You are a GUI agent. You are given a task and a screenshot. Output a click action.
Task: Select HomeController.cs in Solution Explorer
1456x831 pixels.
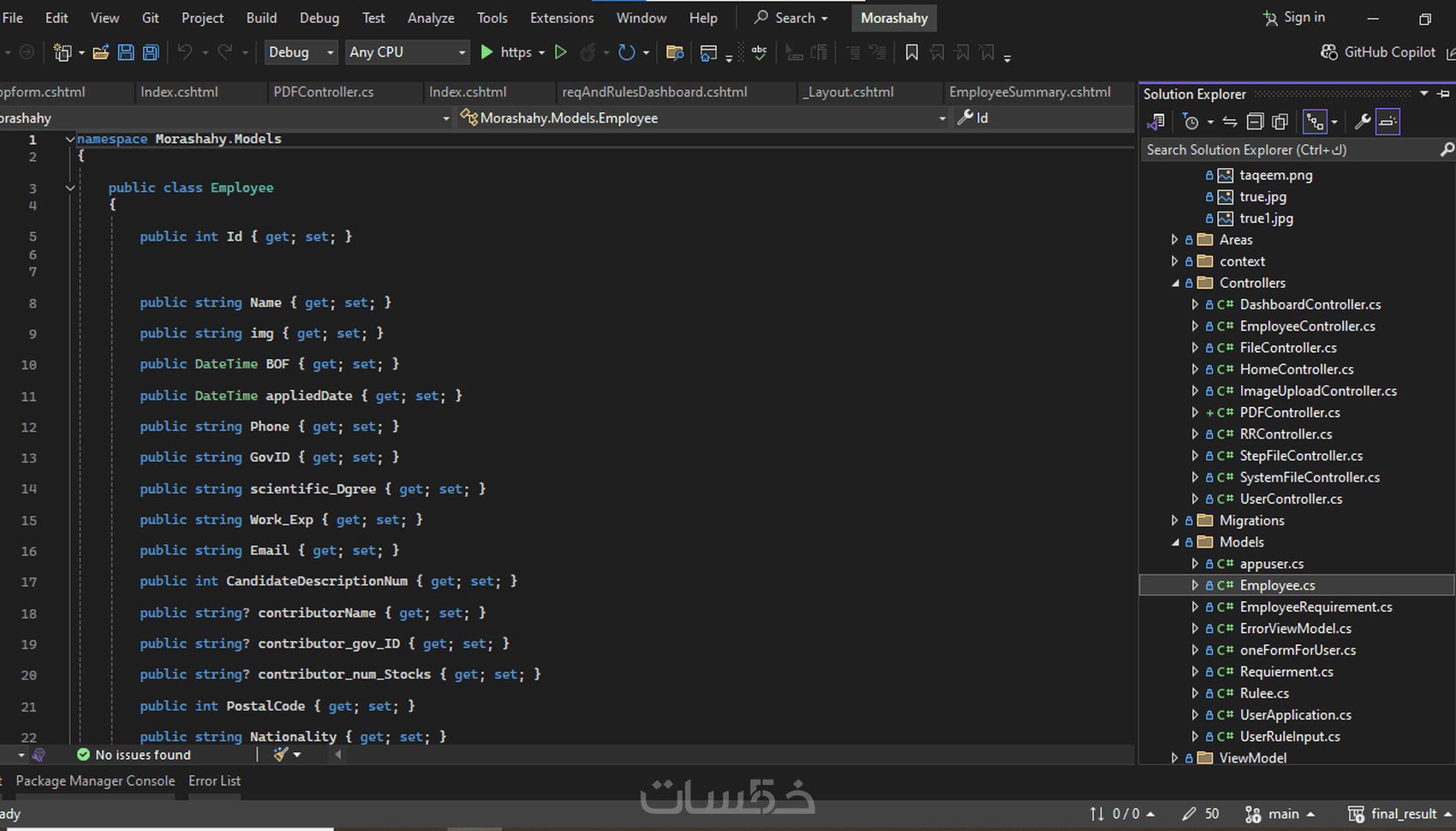tap(1297, 369)
